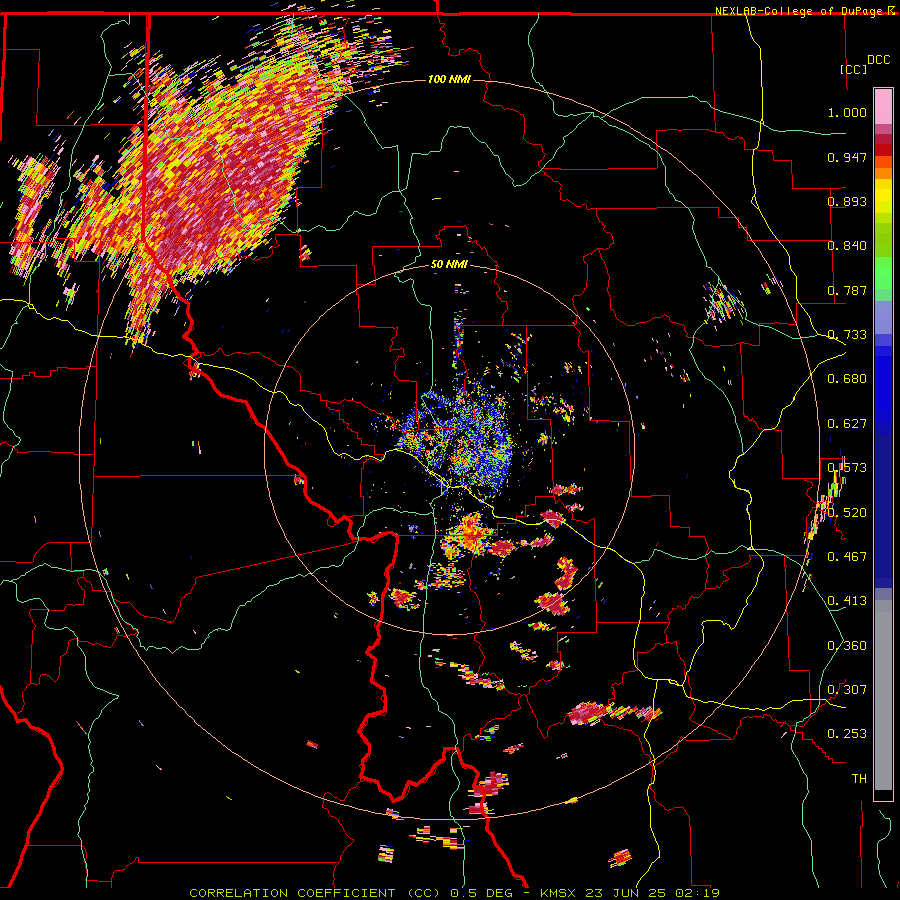Pick the light pink top segment of the color bar

click(x=883, y=106)
